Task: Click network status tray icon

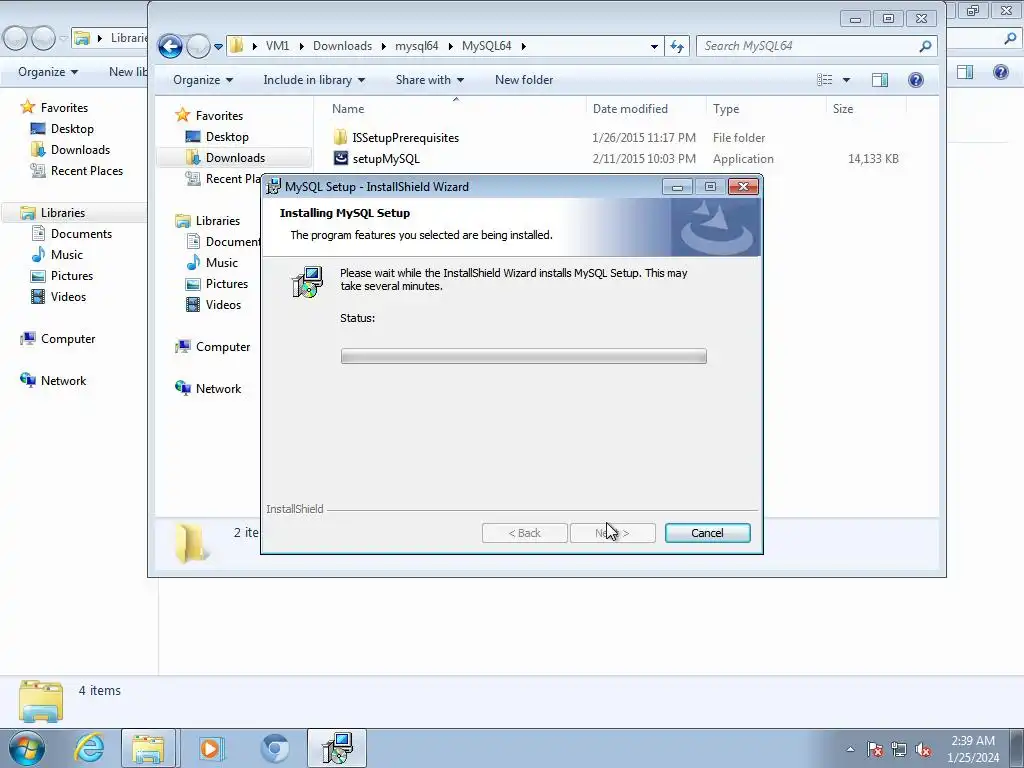Action: 899,749
